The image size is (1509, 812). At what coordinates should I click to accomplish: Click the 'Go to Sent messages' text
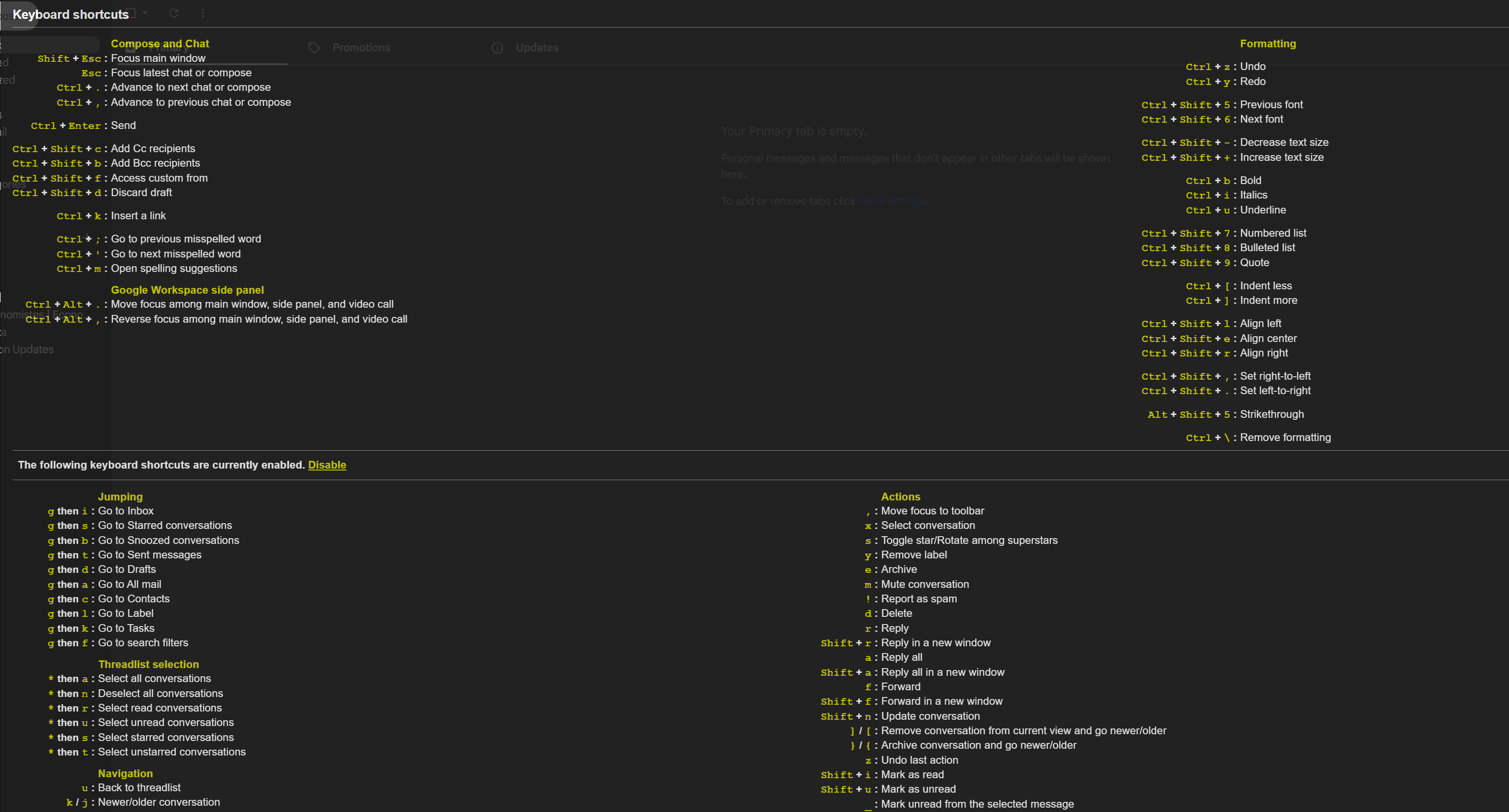[x=149, y=555]
